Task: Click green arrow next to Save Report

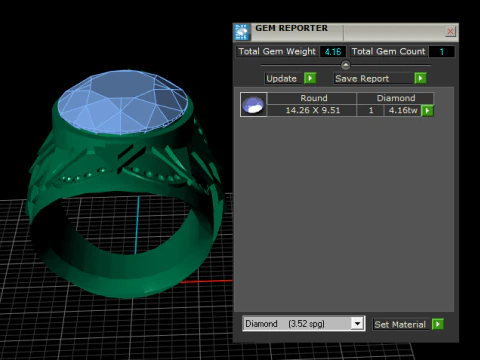Action: tap(420, 78)
